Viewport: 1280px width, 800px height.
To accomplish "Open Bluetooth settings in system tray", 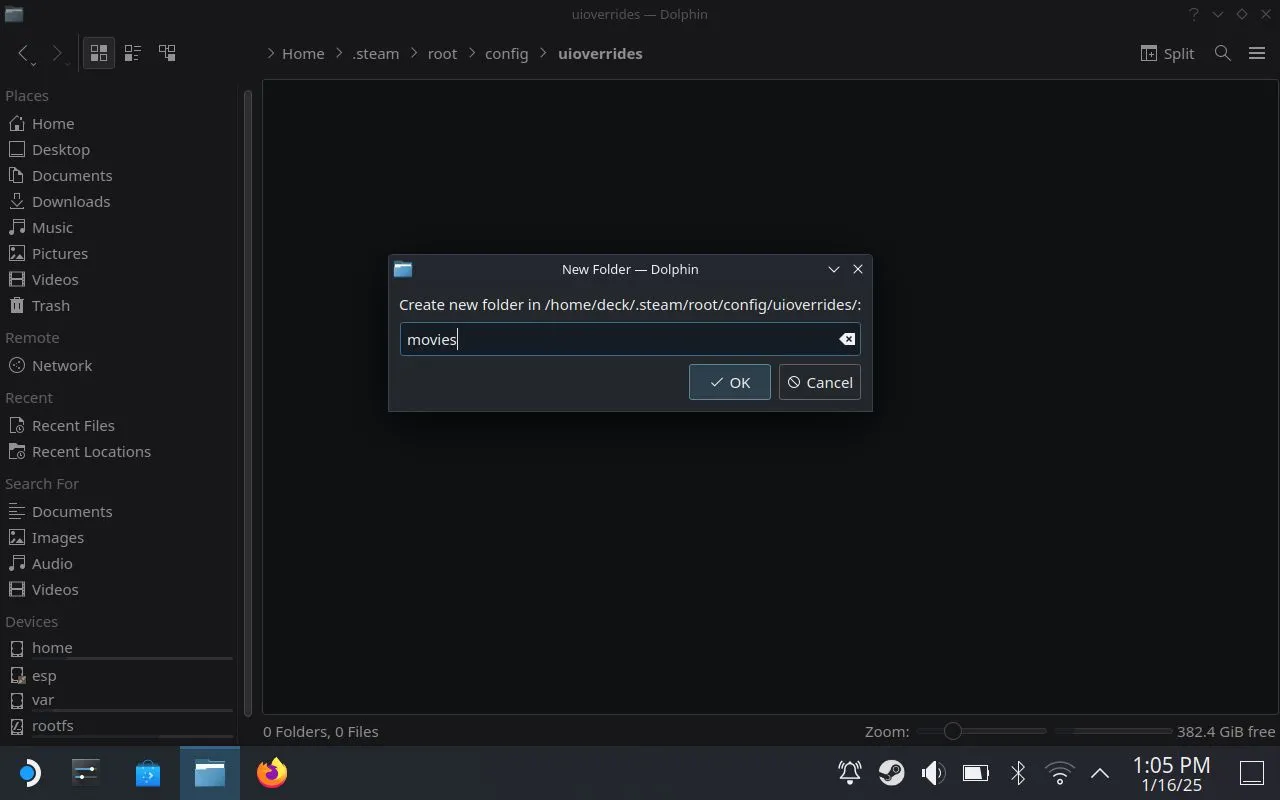I will [x=1018, y=773].
